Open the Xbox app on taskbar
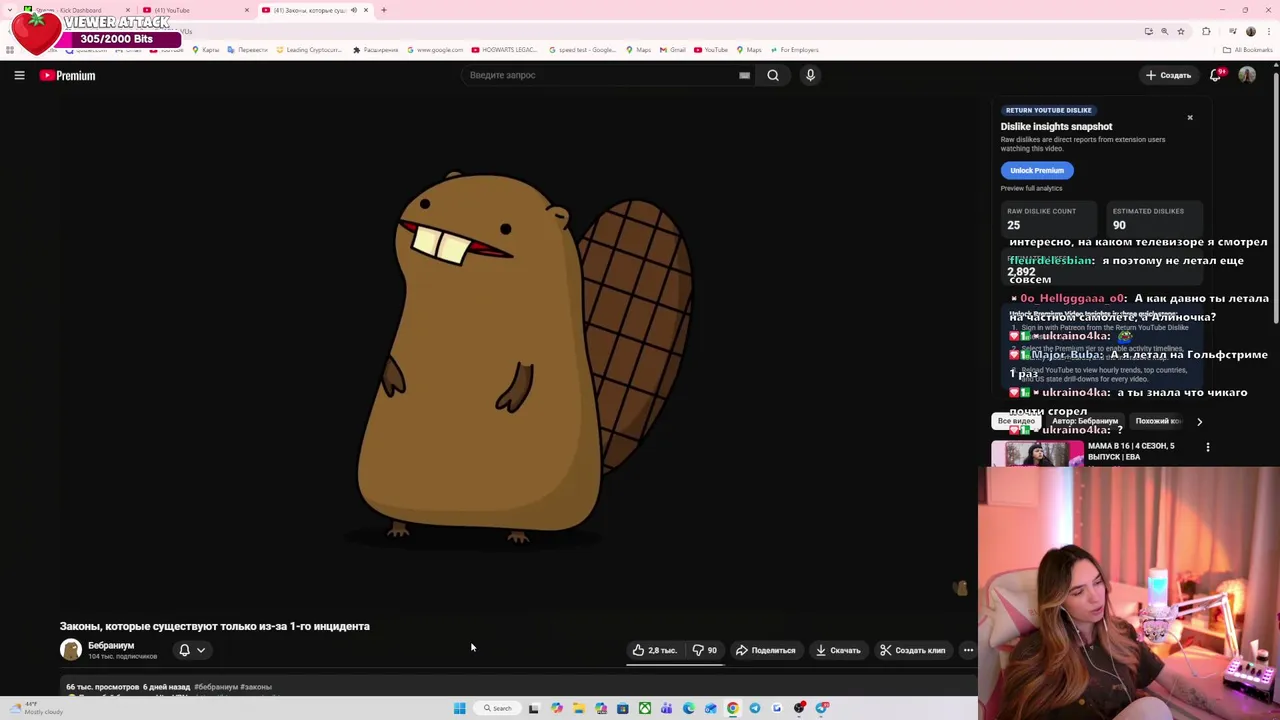This screenshot has height=720, width=1280. point(645,708)
